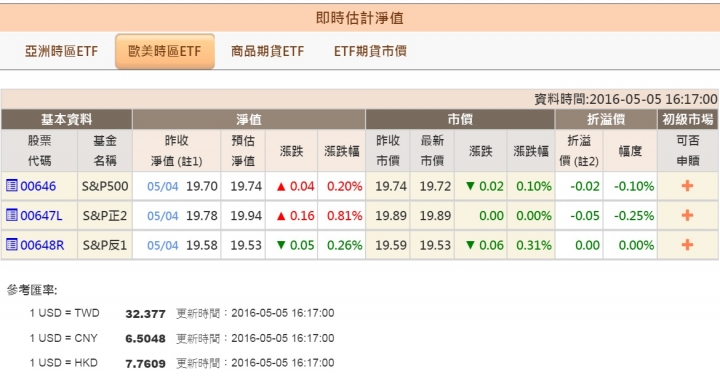This screenshot has width=720, height=377.
Task: Select the 歐美時區ETF tab
Action: coord(165,51)
